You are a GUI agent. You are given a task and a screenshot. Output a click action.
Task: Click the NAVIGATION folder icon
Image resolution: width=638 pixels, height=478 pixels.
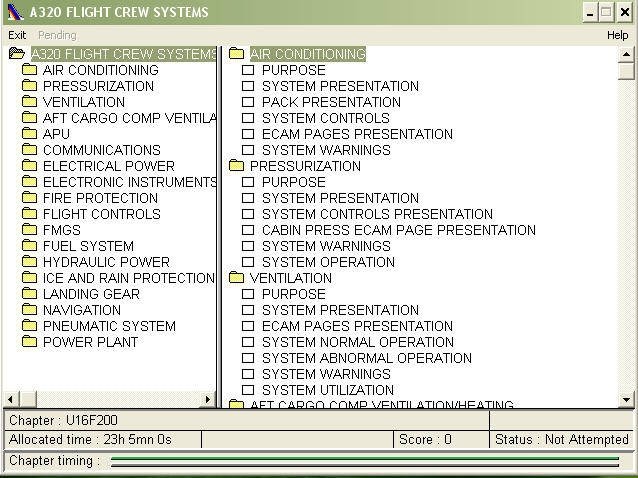29,310
